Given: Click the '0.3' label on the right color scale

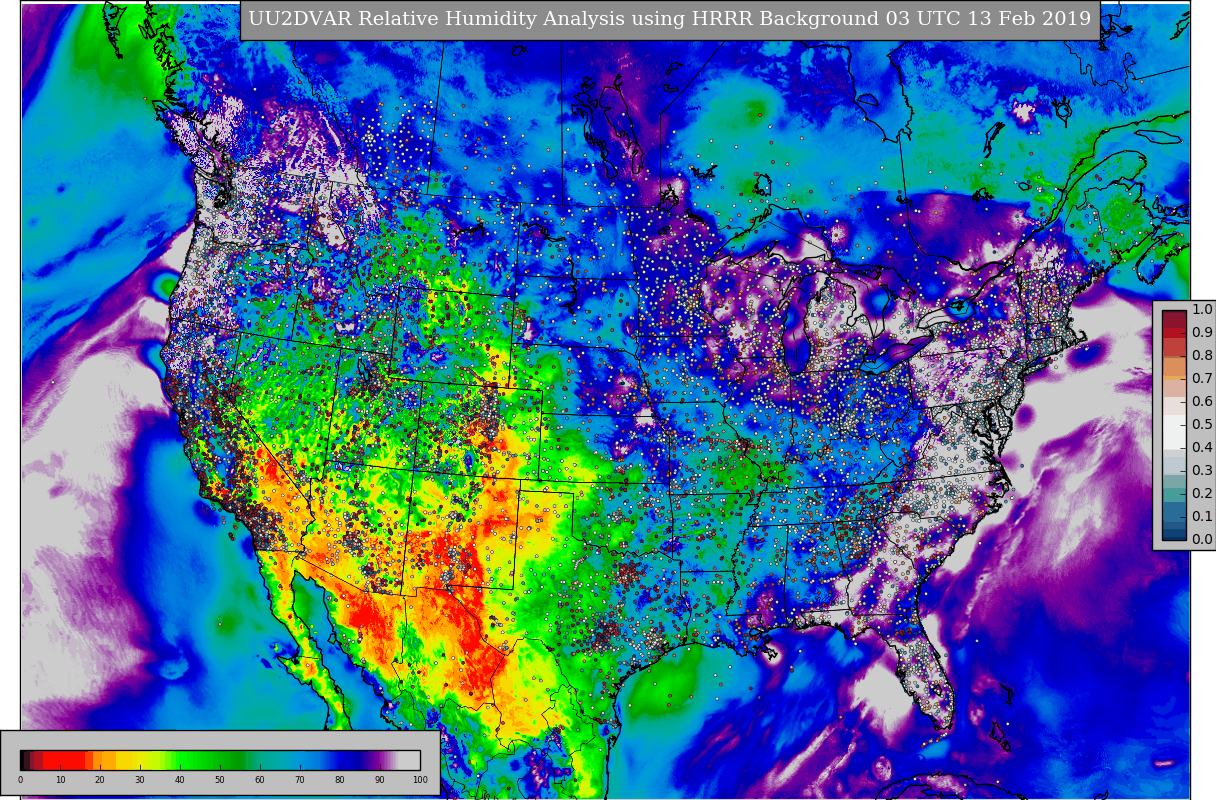Looking at the screenshot, I should pos(1202,471).
